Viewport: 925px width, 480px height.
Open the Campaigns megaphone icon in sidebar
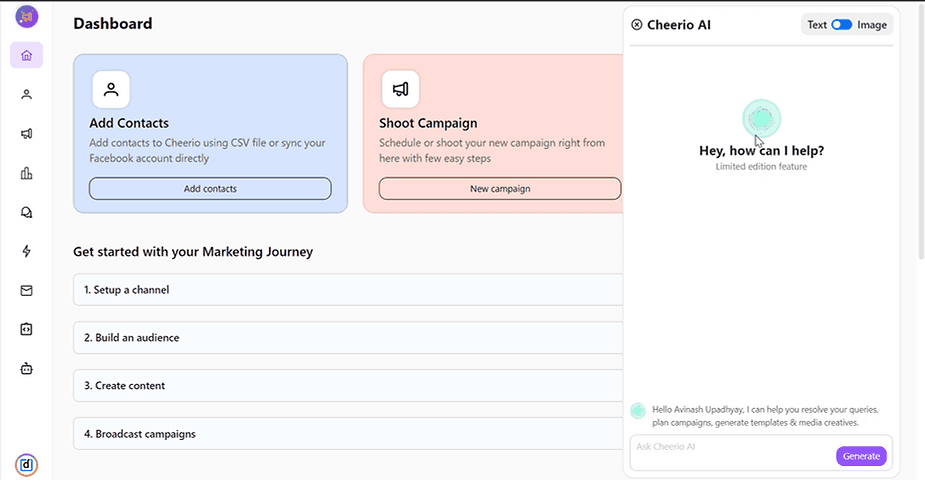pyautogui.click(x=26, y=133)
